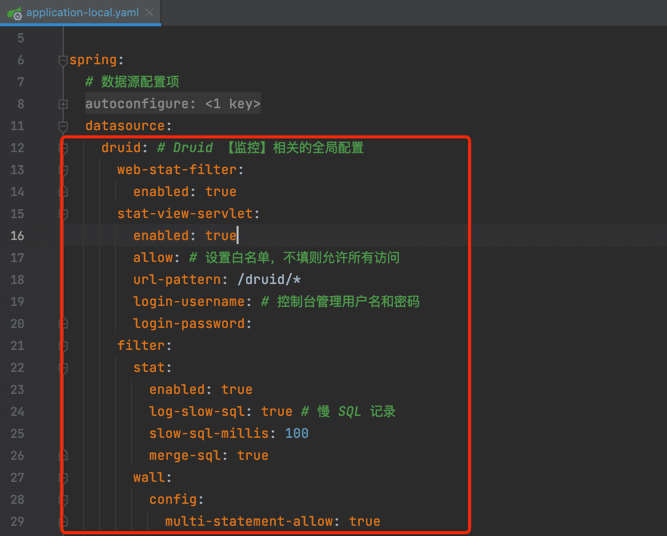
Task: Collapse the druid block using gutter fold
Action: click(63, 148)
